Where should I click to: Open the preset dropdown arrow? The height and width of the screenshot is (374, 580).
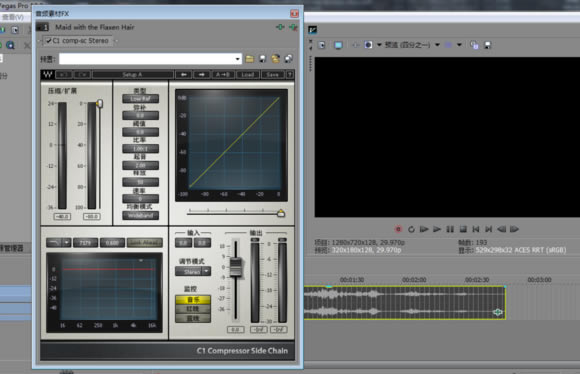pos(237,59)
